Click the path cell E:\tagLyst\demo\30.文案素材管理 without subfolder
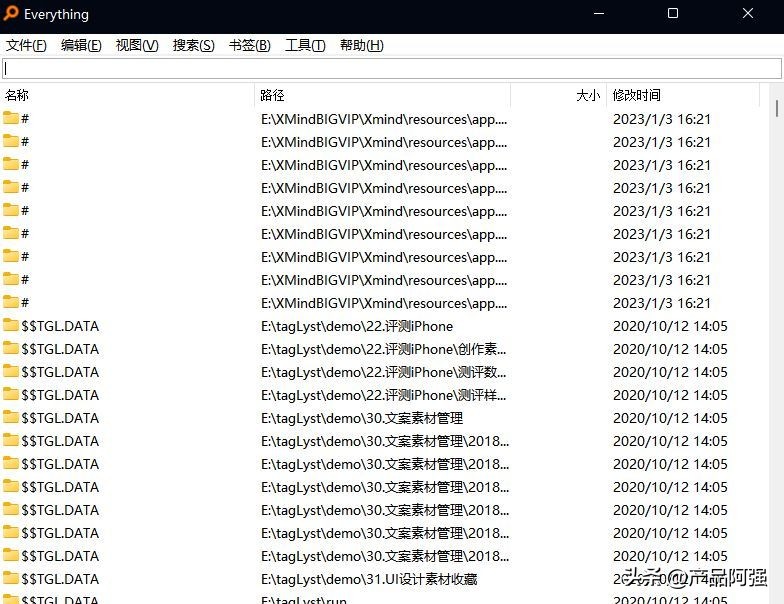Viewport: 784px width, 604px height. click(362, 418)
